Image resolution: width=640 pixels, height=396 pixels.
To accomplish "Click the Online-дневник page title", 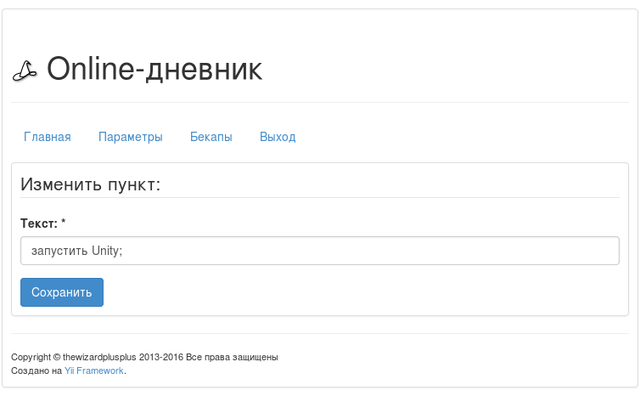I will pos(154,69).
